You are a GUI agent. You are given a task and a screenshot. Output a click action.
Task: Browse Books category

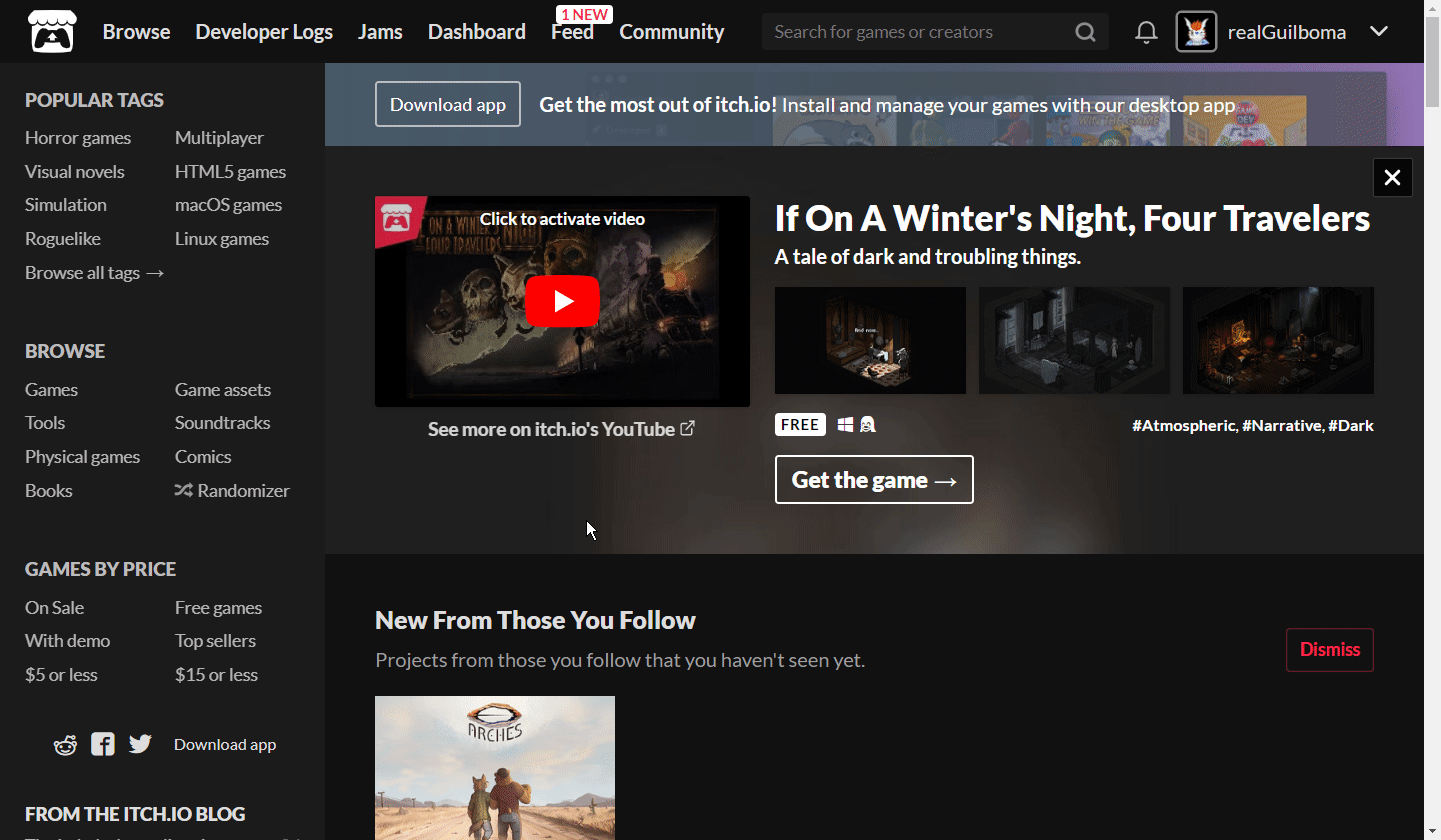point(49,491)
